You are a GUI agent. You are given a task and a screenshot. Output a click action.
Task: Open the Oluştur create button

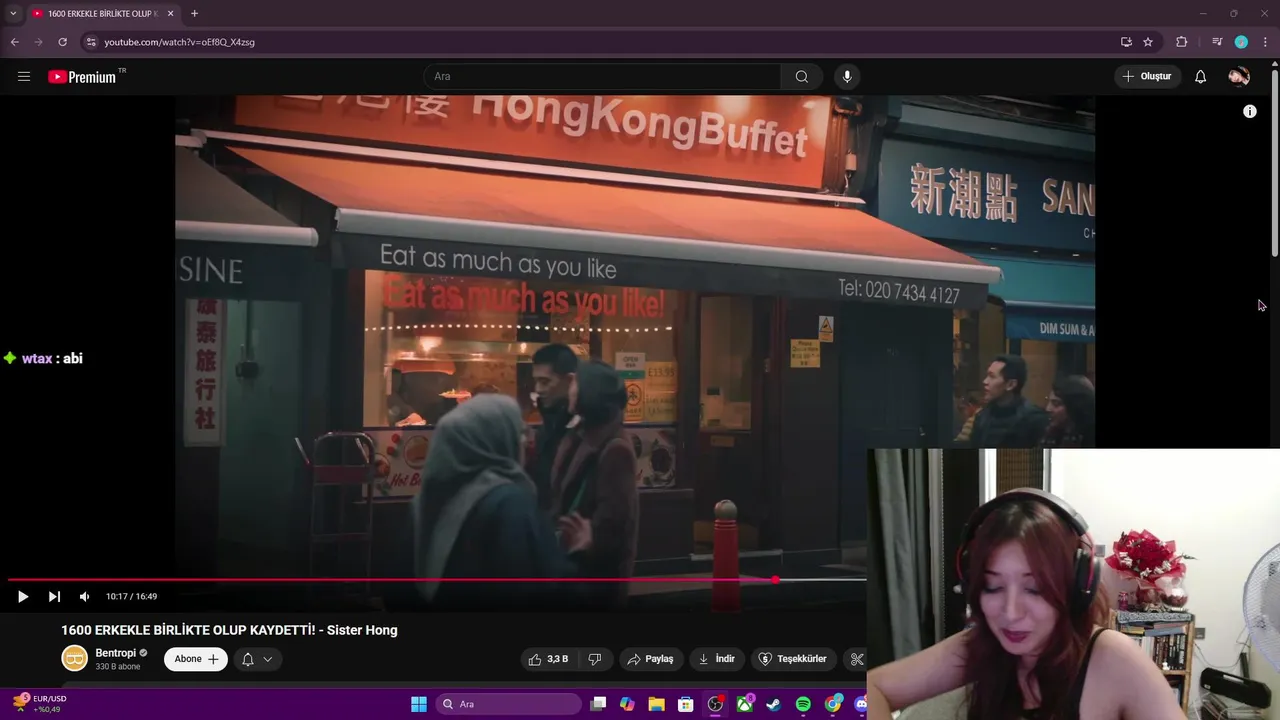[x=1147, y=77]
